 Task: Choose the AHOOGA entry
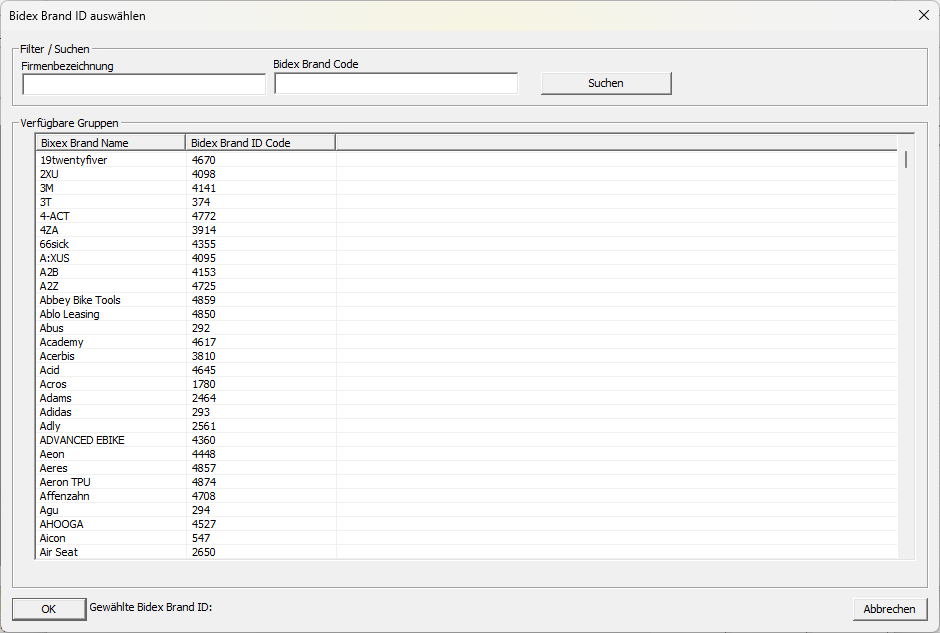tap(466, 525)
